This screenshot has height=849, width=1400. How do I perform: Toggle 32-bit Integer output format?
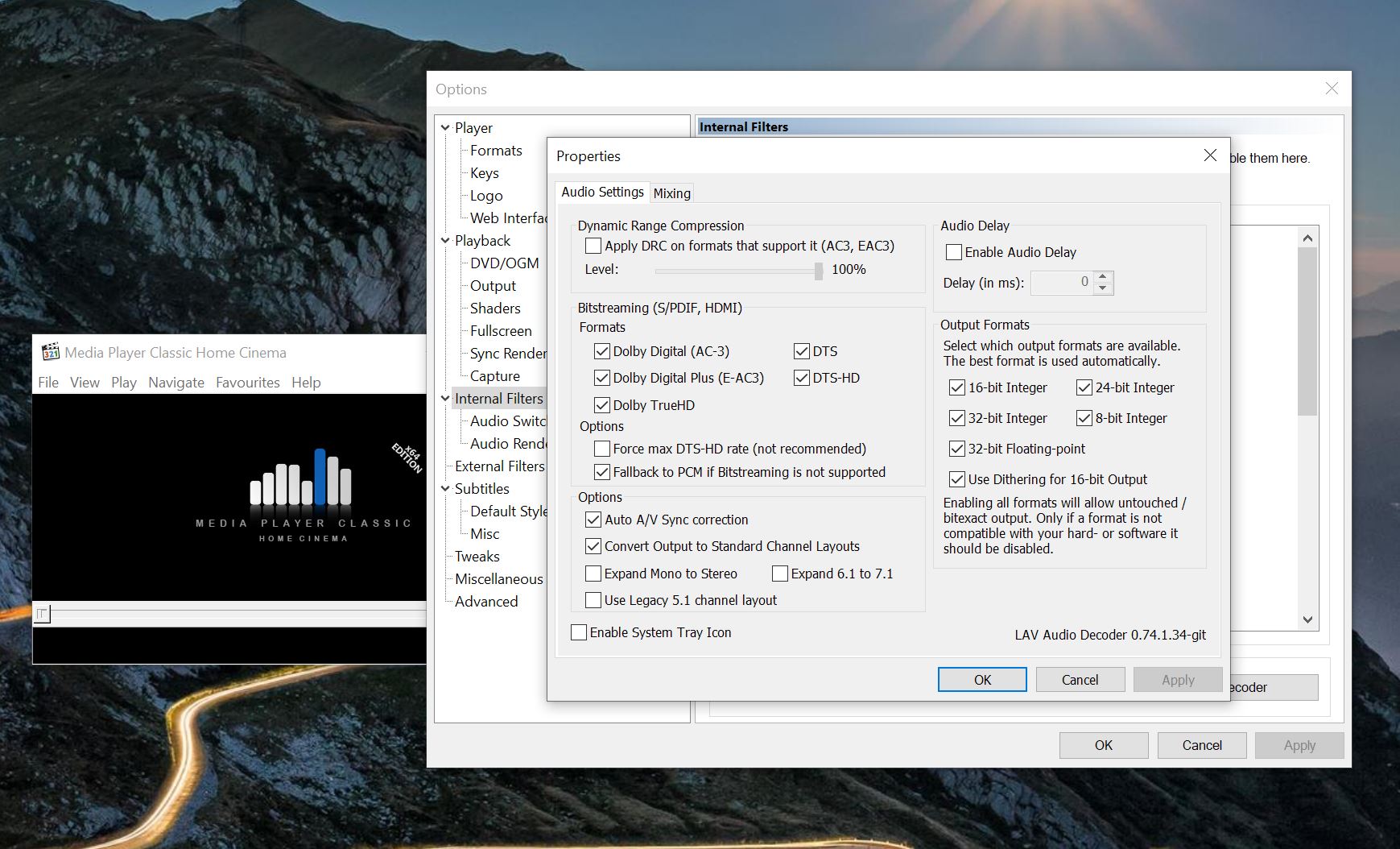pyautogui.click(x=957, y=418)
